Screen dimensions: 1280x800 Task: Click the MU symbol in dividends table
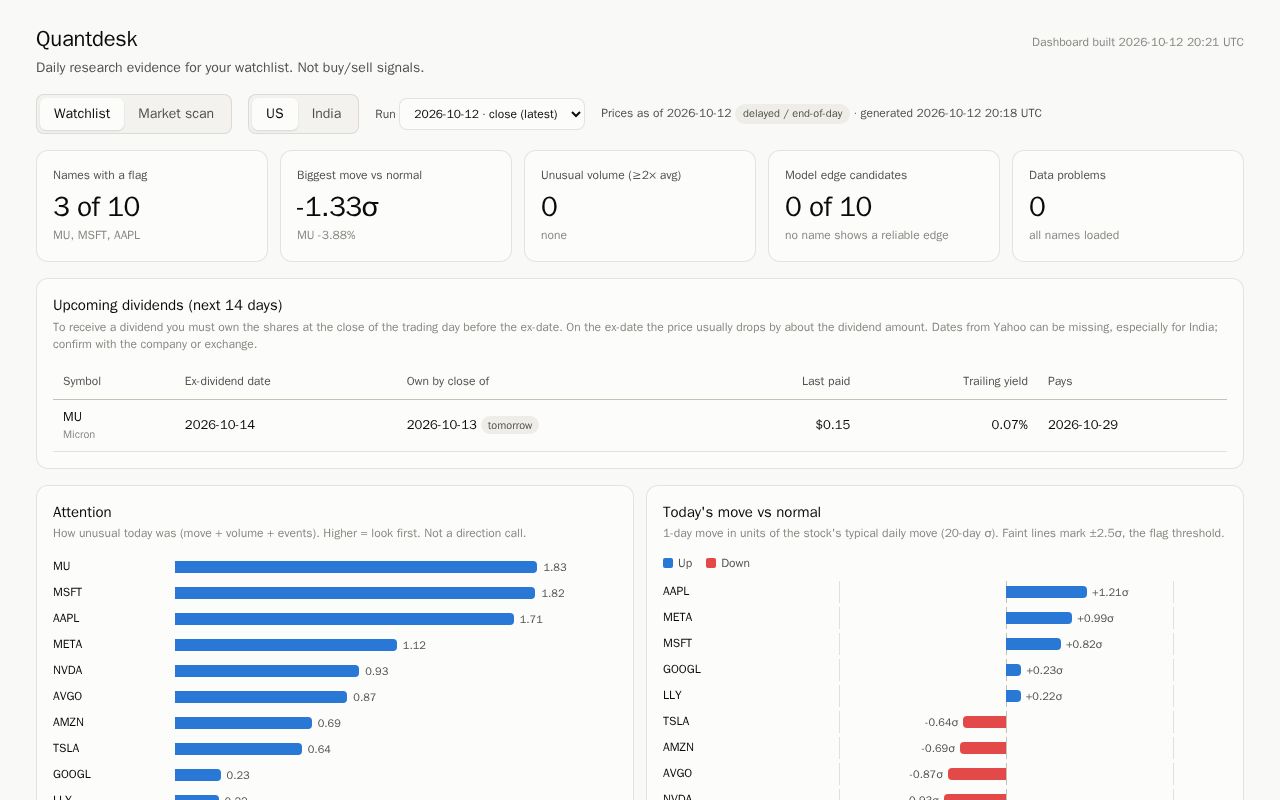[72, 417]
